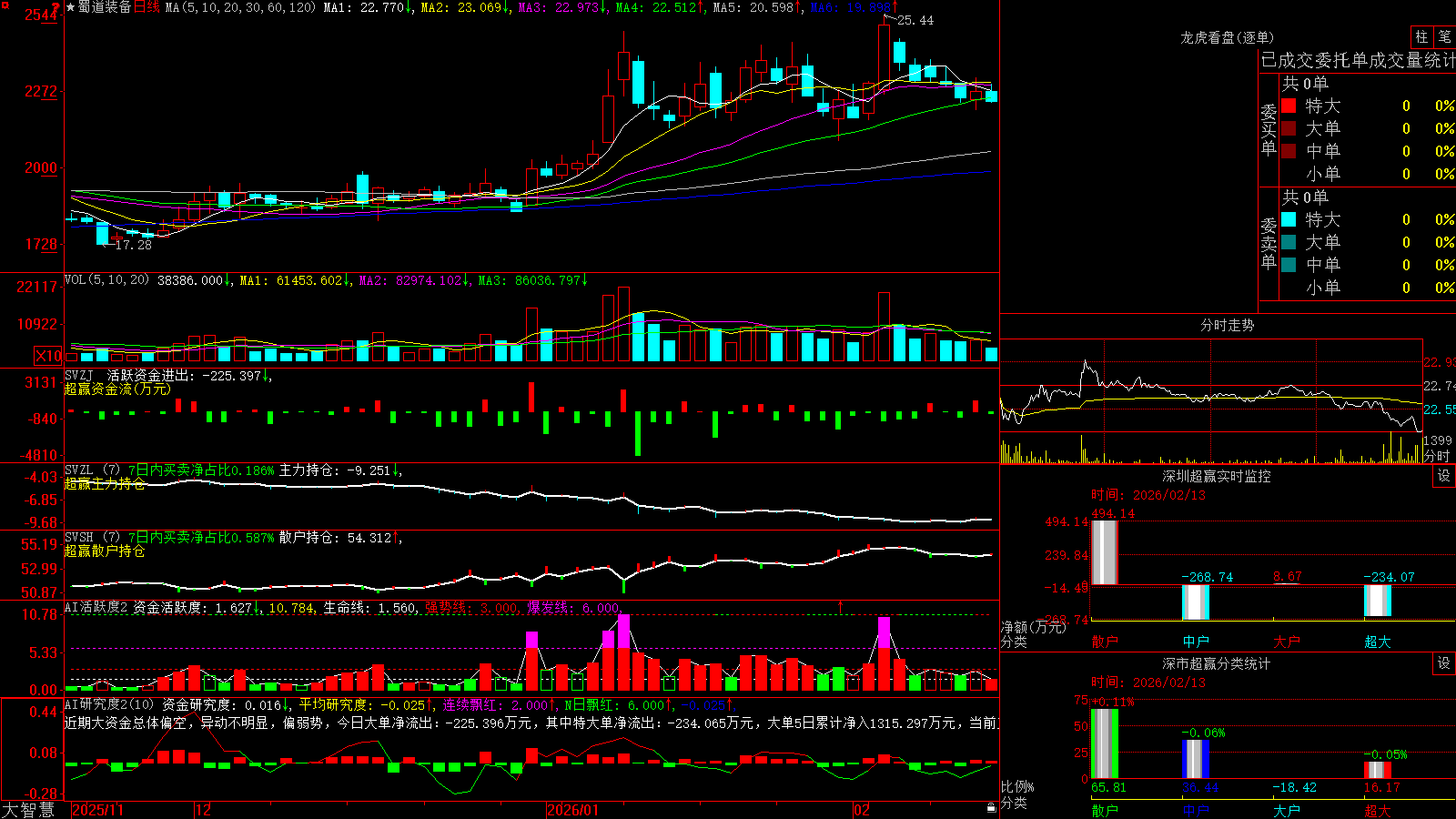Screen dimensions: 1456x819
Task: Click the -268.74 中户 bar in 实时监控
Action: tap(1195, 602)
